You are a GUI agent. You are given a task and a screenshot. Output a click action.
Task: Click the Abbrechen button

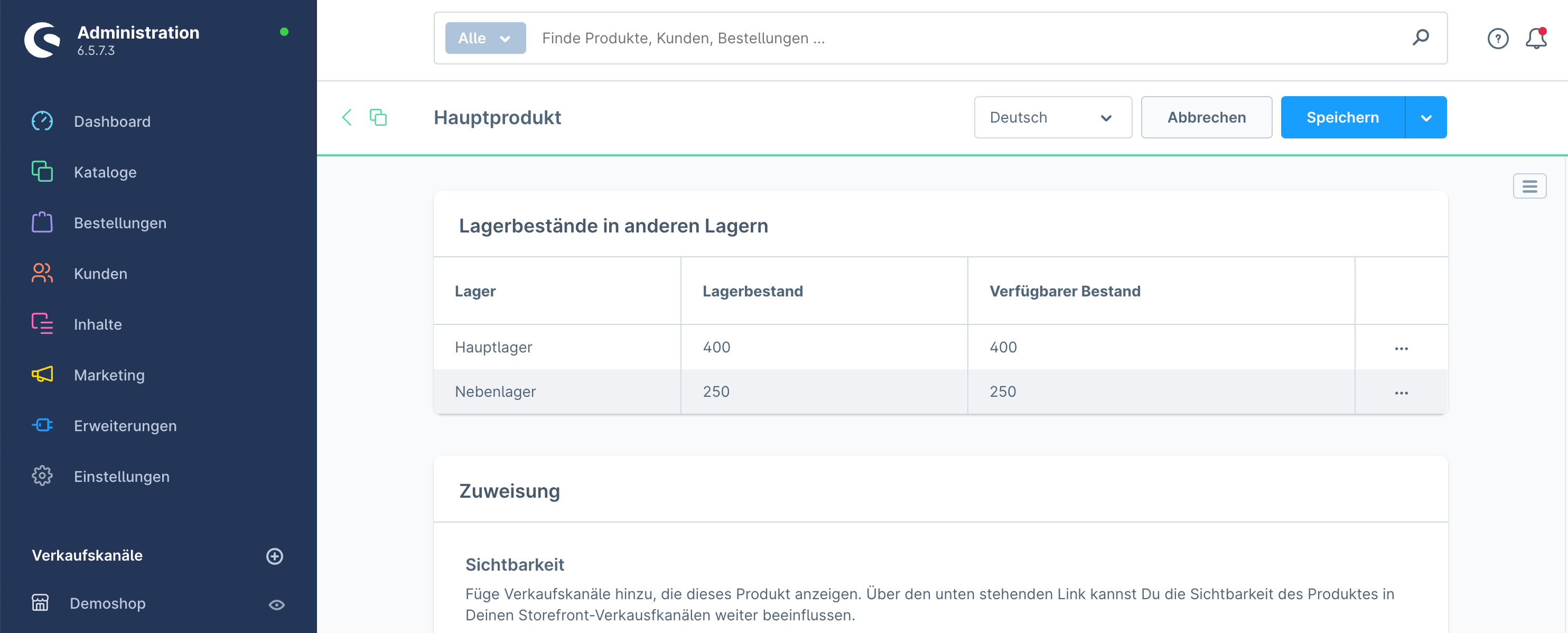(x=1206, y=117)
